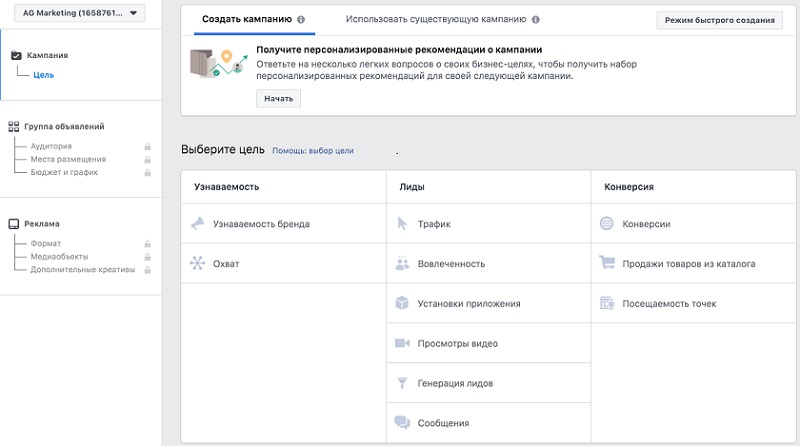Screen dimensions: 800x446
Task: Click the Лиды column header
Action: (412, 187)
